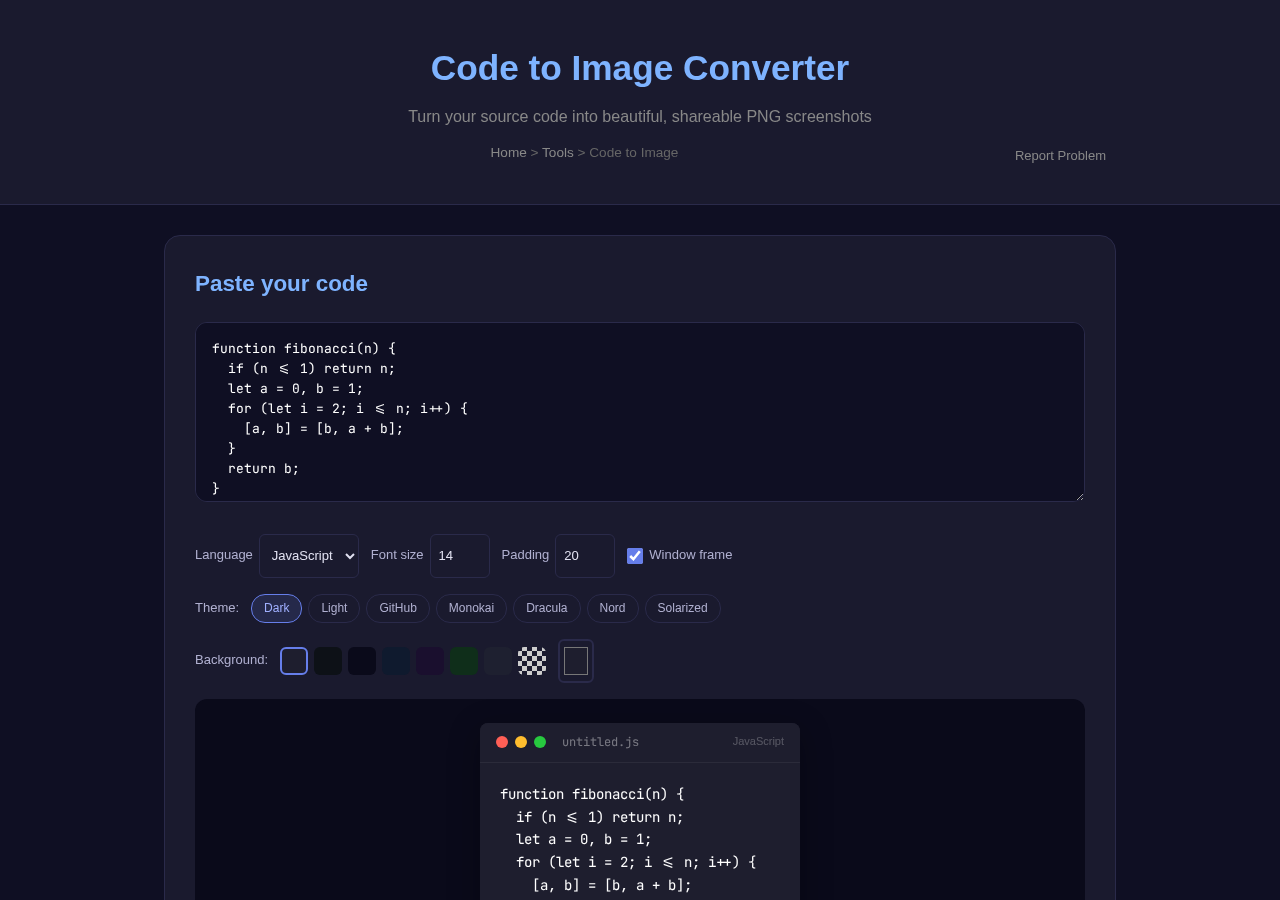Open Tools from the breadcrumb
The width and height of the screenshot is (1280, 900).
point(558,153)
